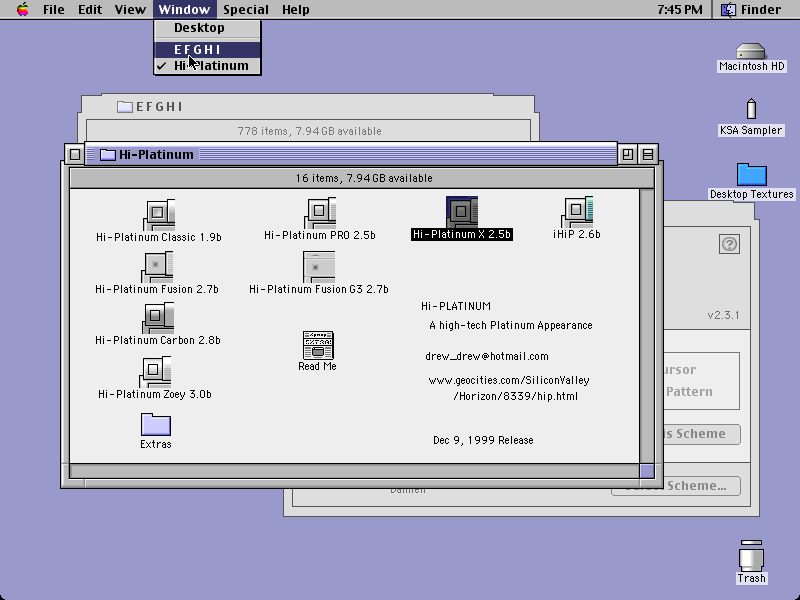Click the Hi-Platinum window resize corner

click(647, 470)
